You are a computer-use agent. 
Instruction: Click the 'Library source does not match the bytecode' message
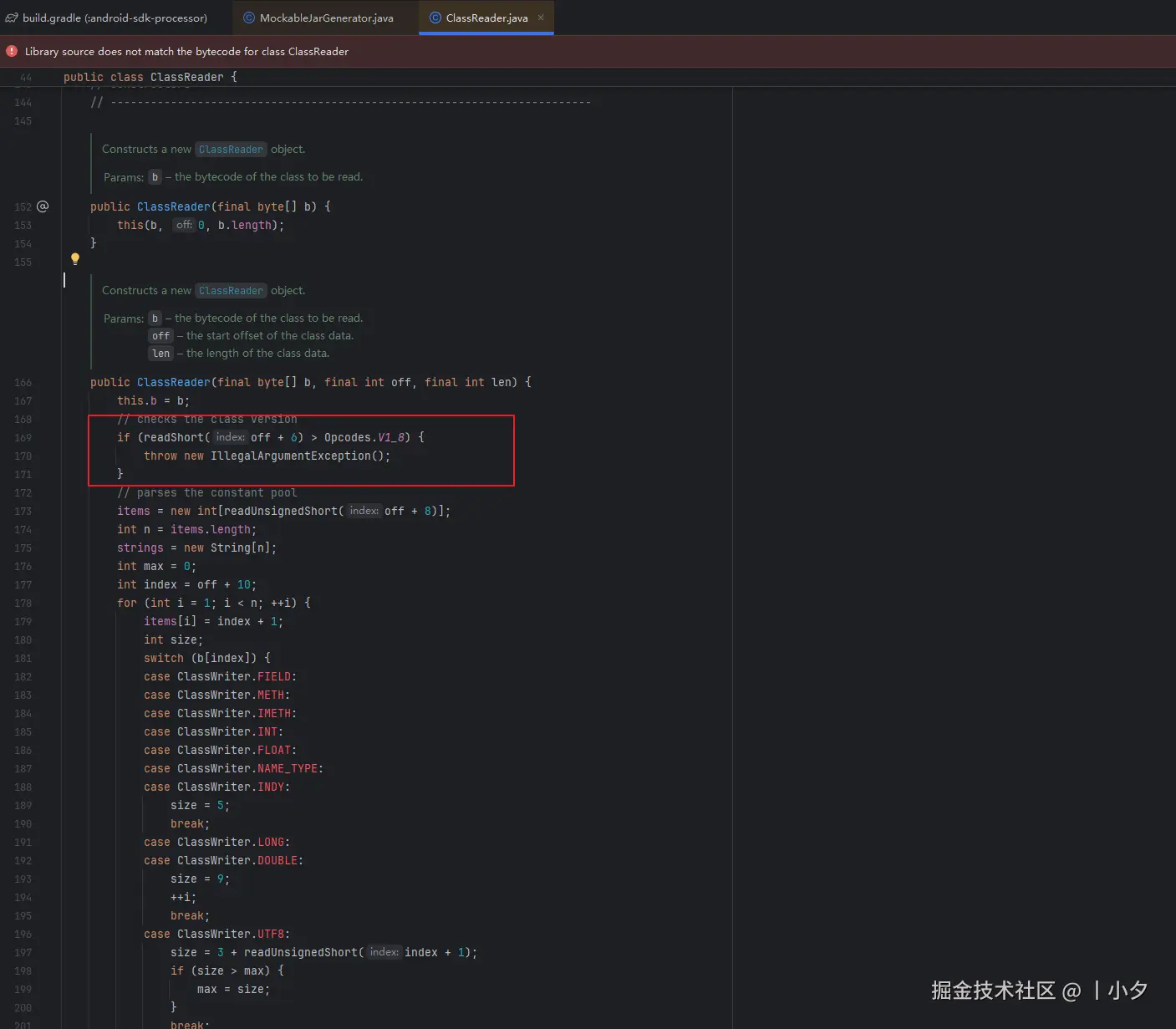pyautogui.click(x=186, y=51)
